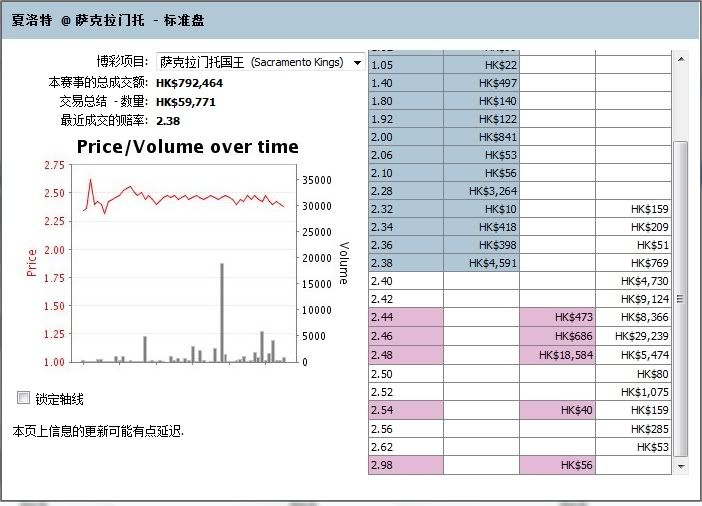This screenshot has width=702, height=506.
Task: Select the HK$18,584 cell at odds 2.48
Action: click(x=557, y=355)
